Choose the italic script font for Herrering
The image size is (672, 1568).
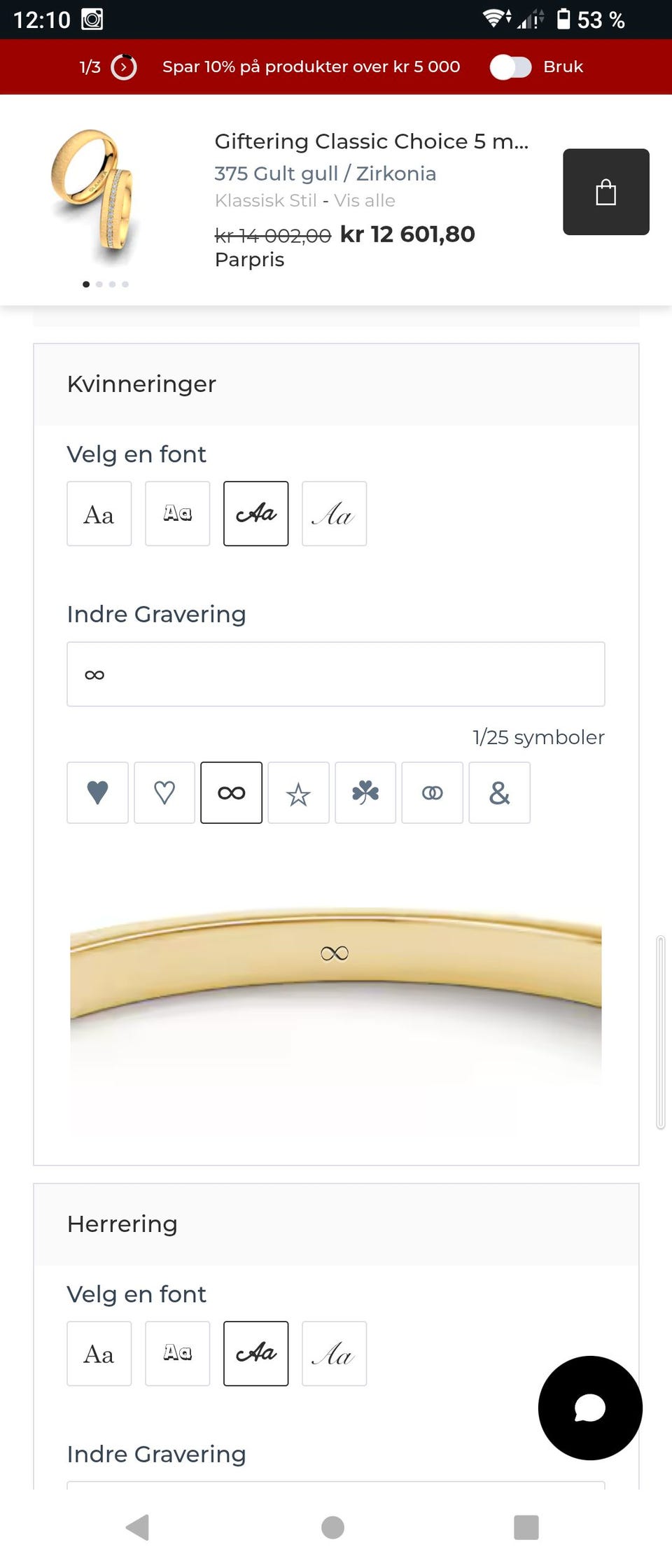pos(334,1353)
